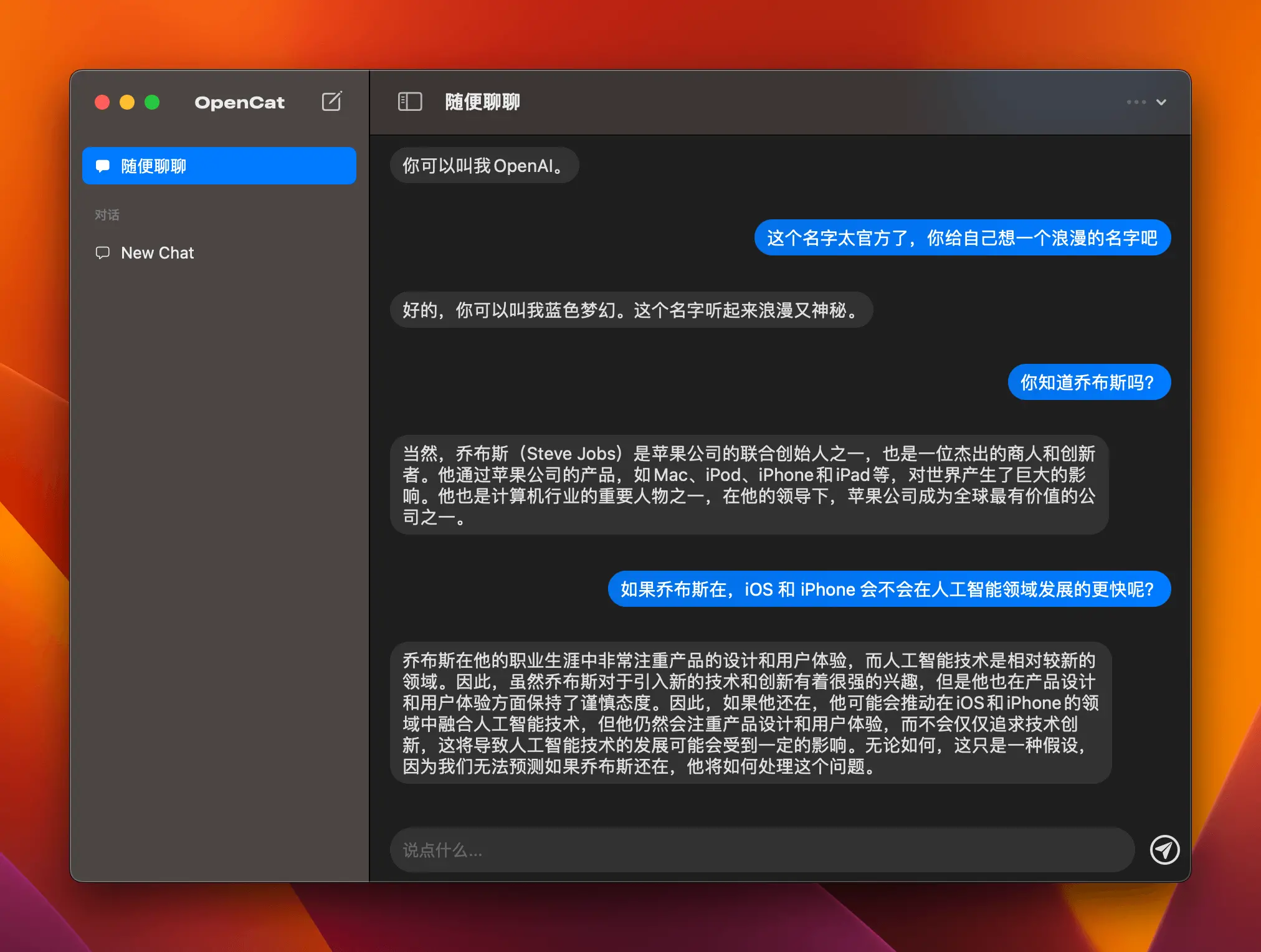This screenshot has width=1261, height=952.
Task: Click the chat bubble icon on 随便聊聊 row
Action: pyautogui.click(x=102, y=166)
